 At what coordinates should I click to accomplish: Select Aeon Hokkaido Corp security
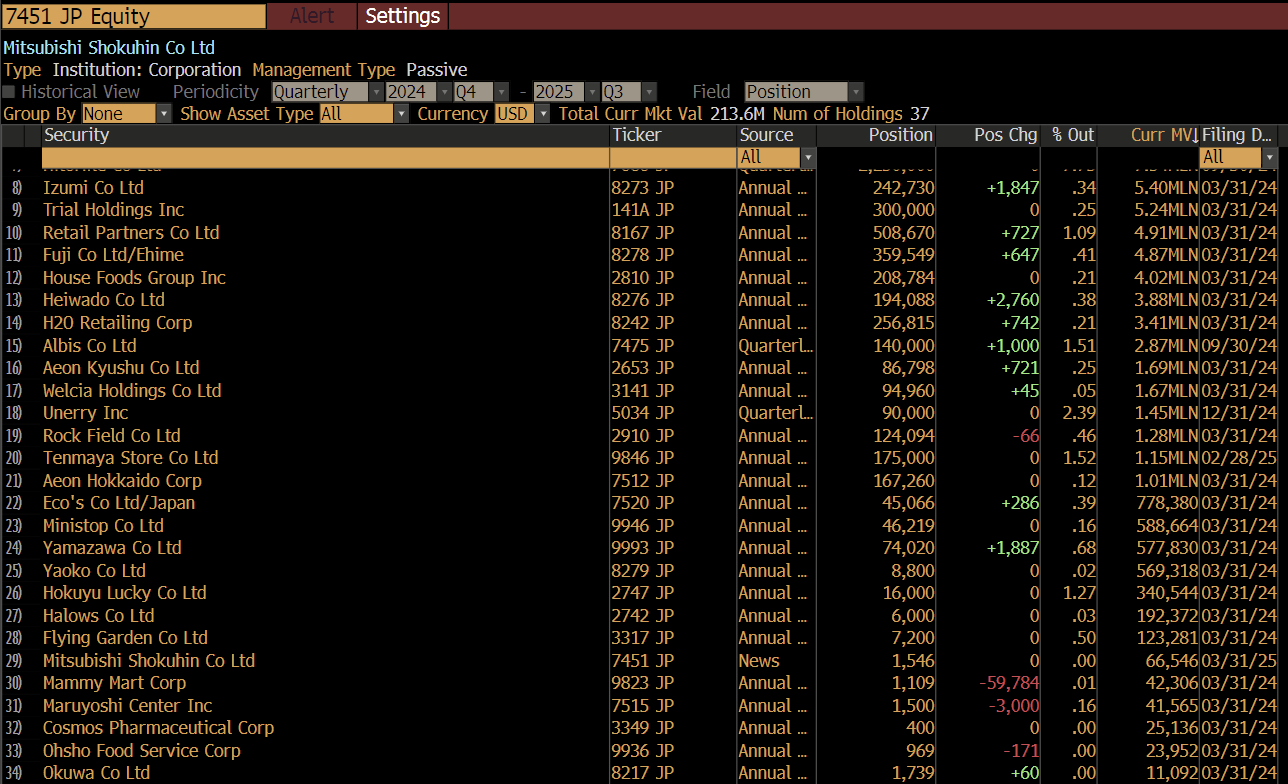pos(122,481)
